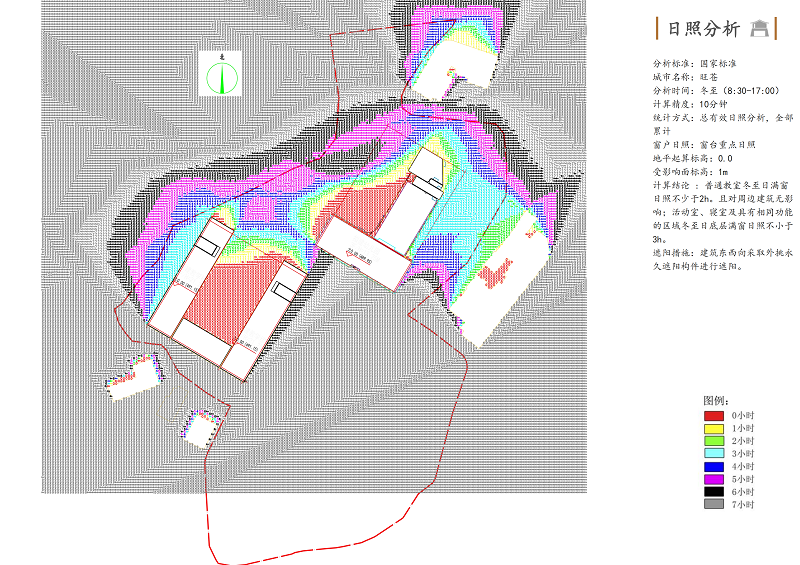The height and width of the screenshot is (565, 800).
Task: Click the 图例 legend heading
Action: (716, 399)
